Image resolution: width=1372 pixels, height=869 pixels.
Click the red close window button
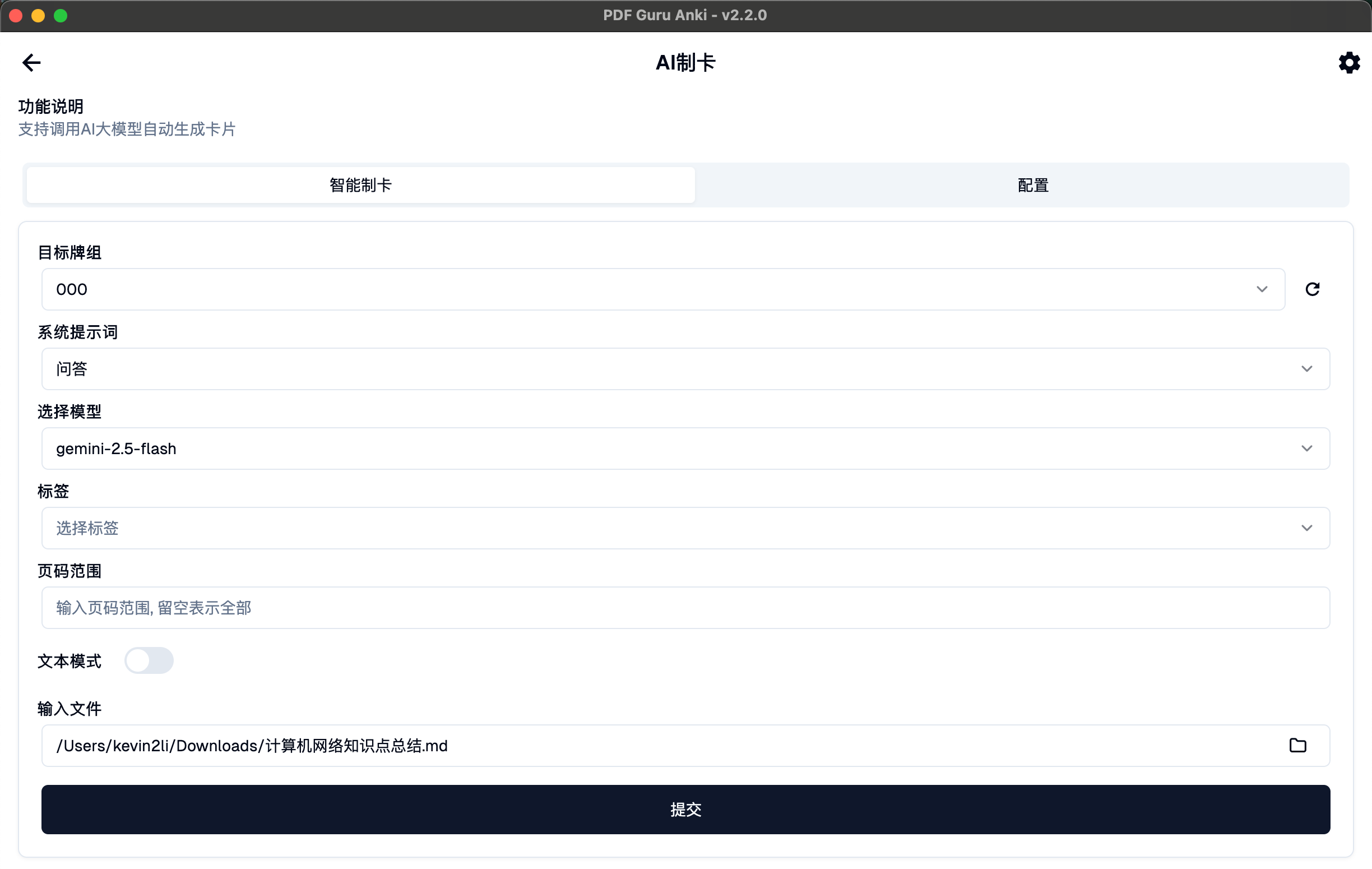[16, 15]
